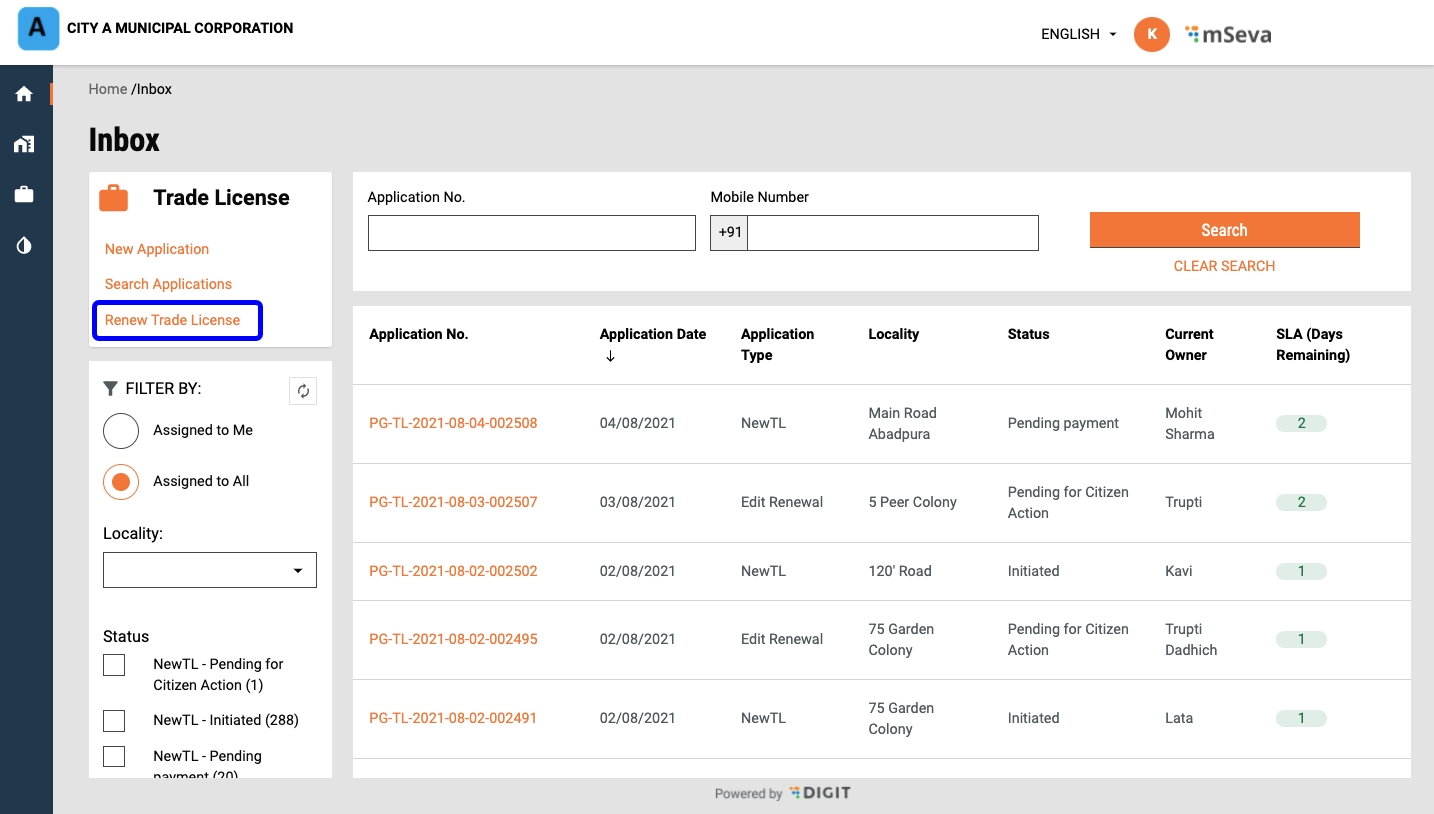Open the Locality dropdown
1434x814 pixels.
pos(210,570)
